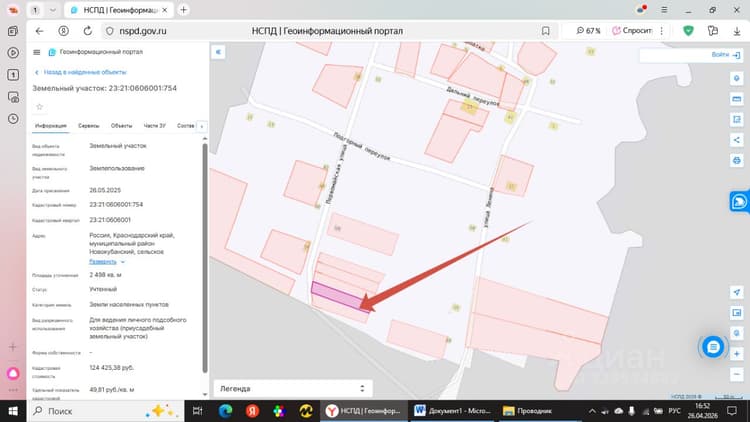Open a new browser tab

[x=183, y=10]
